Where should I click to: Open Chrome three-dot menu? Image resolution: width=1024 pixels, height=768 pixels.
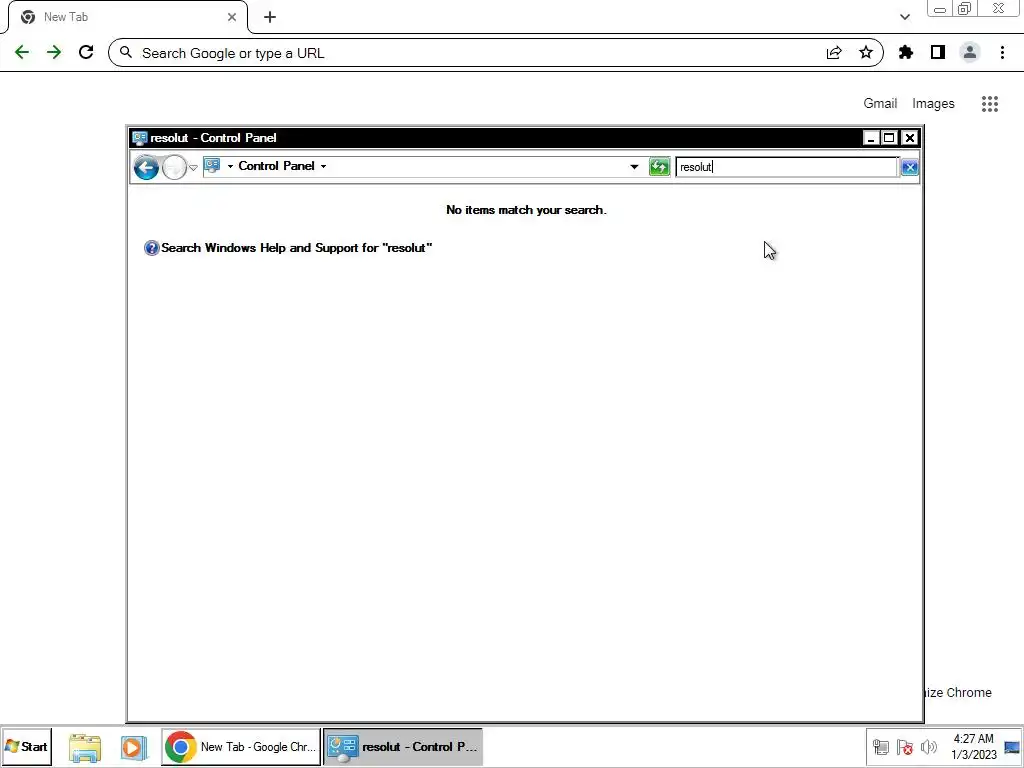(x=1002, y=52)
